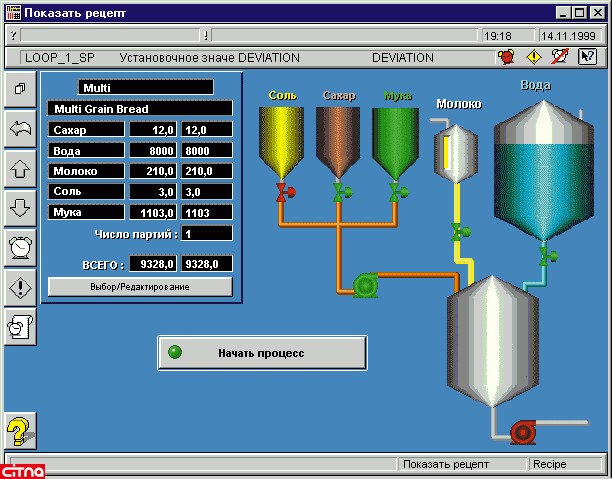Open the recipe jug sidebar icon
612x479 pixels.
click(19, 326)
